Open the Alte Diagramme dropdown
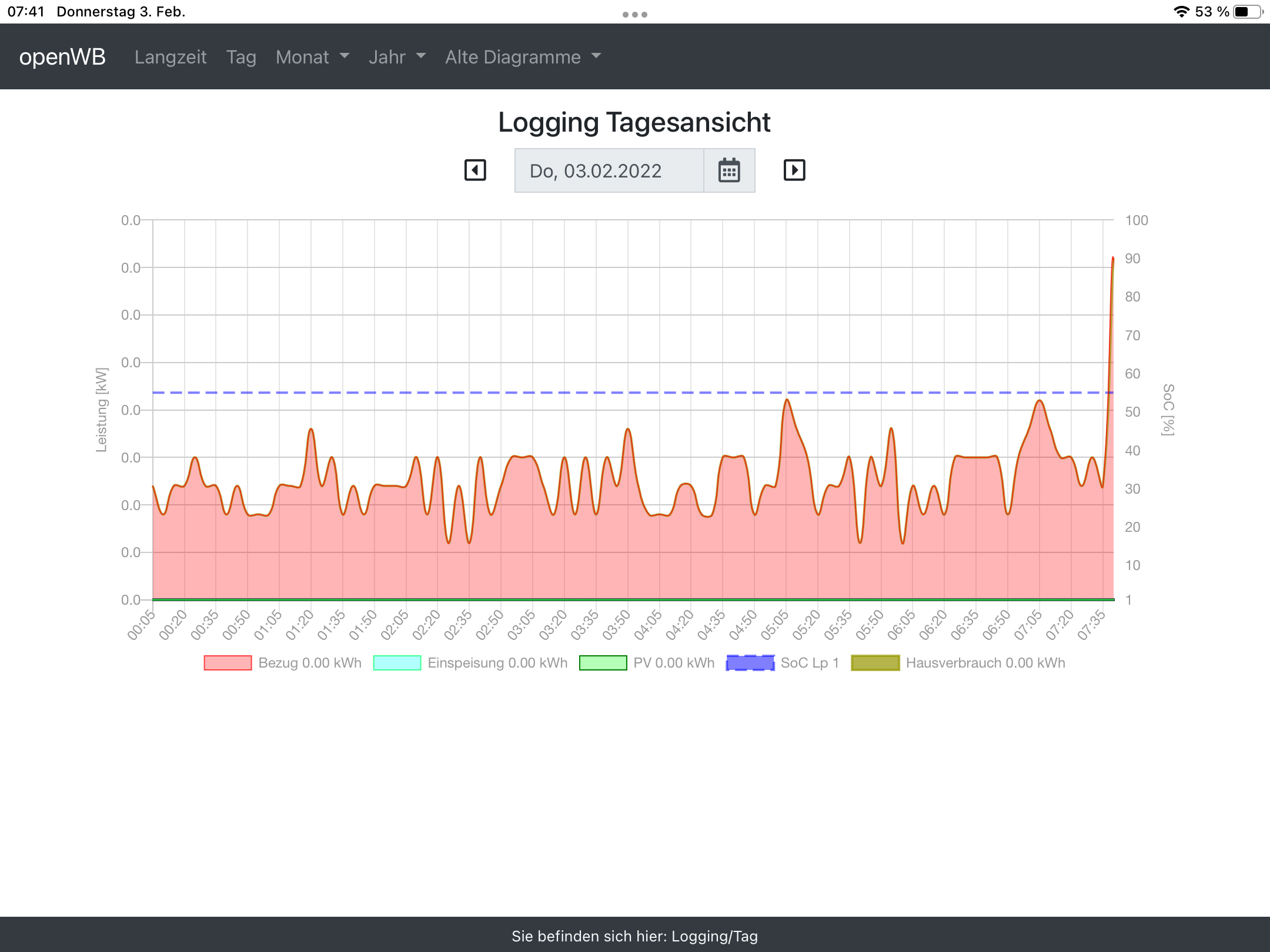 (x=523, y=57)
